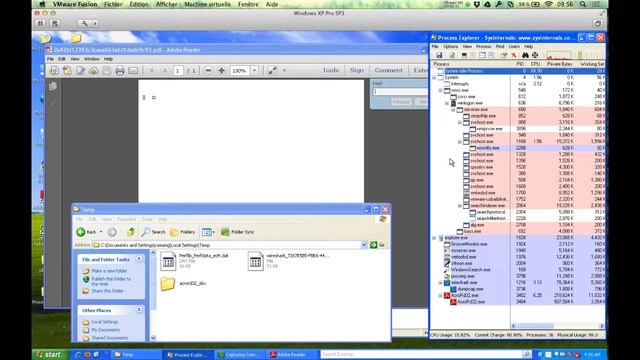Viewport: 640px width, 360px height.
Task: Click the Save icon in Process Explorer toolbar
Action: [x=439, y=55]
